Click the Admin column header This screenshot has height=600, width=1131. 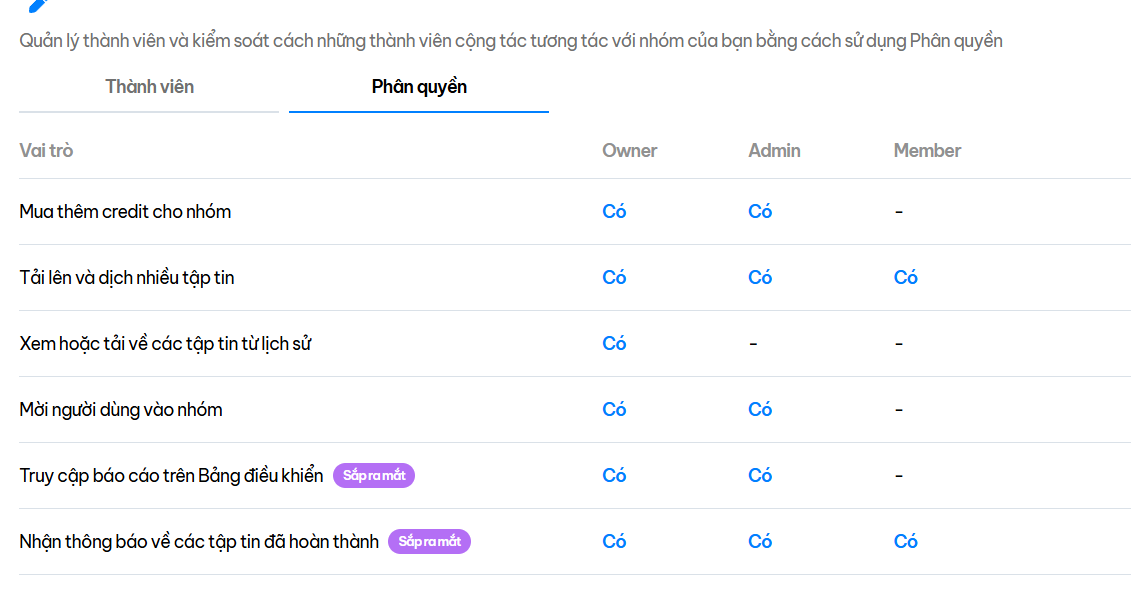(x=774, y=151)
